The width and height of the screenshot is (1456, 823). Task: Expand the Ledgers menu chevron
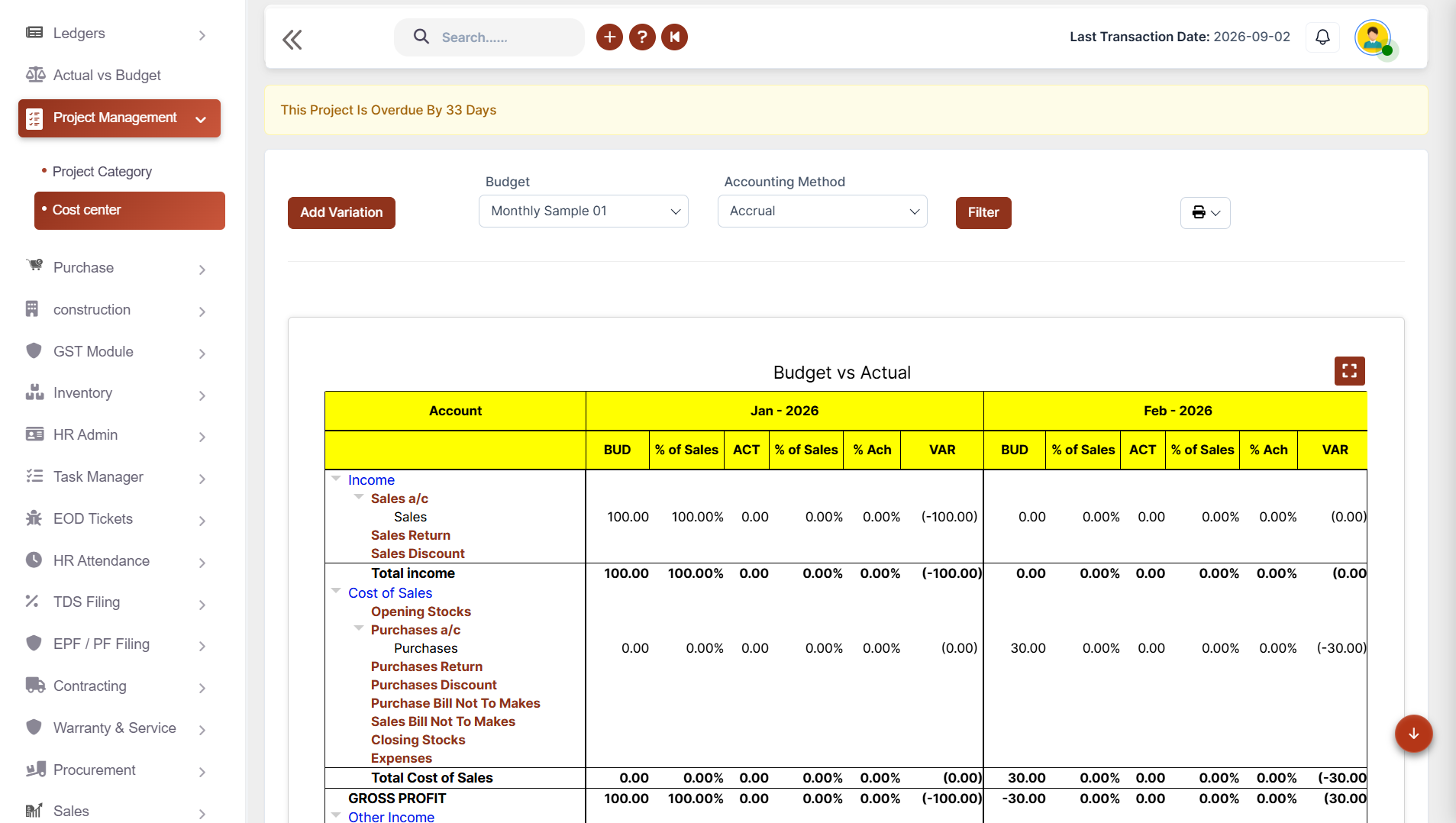click(x=202, y=35)
